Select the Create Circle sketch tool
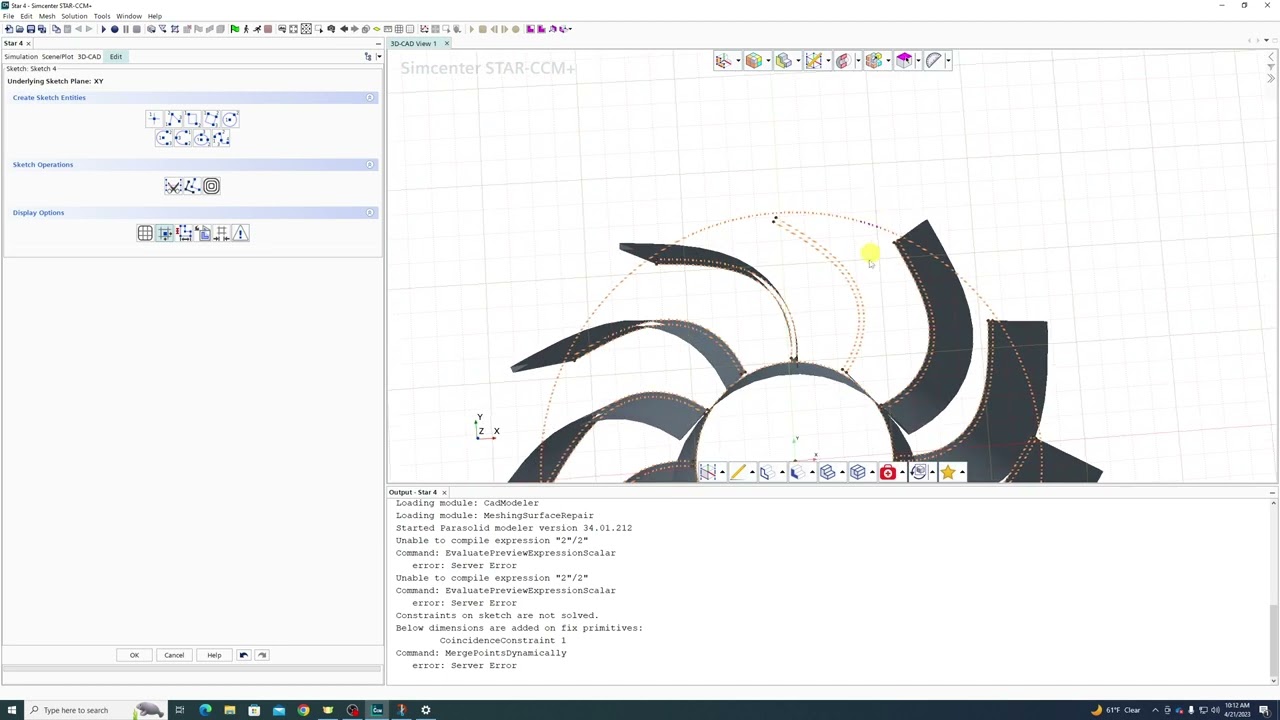 tap(230, 119)
